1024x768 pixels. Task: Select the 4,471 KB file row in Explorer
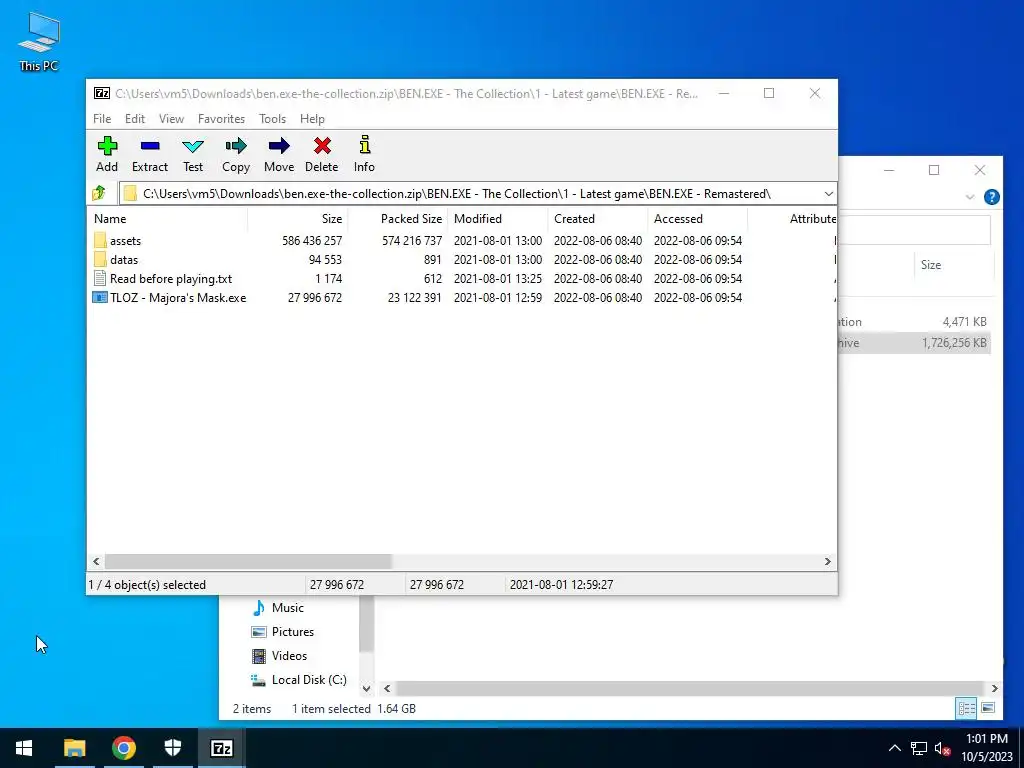click(915, 322)
